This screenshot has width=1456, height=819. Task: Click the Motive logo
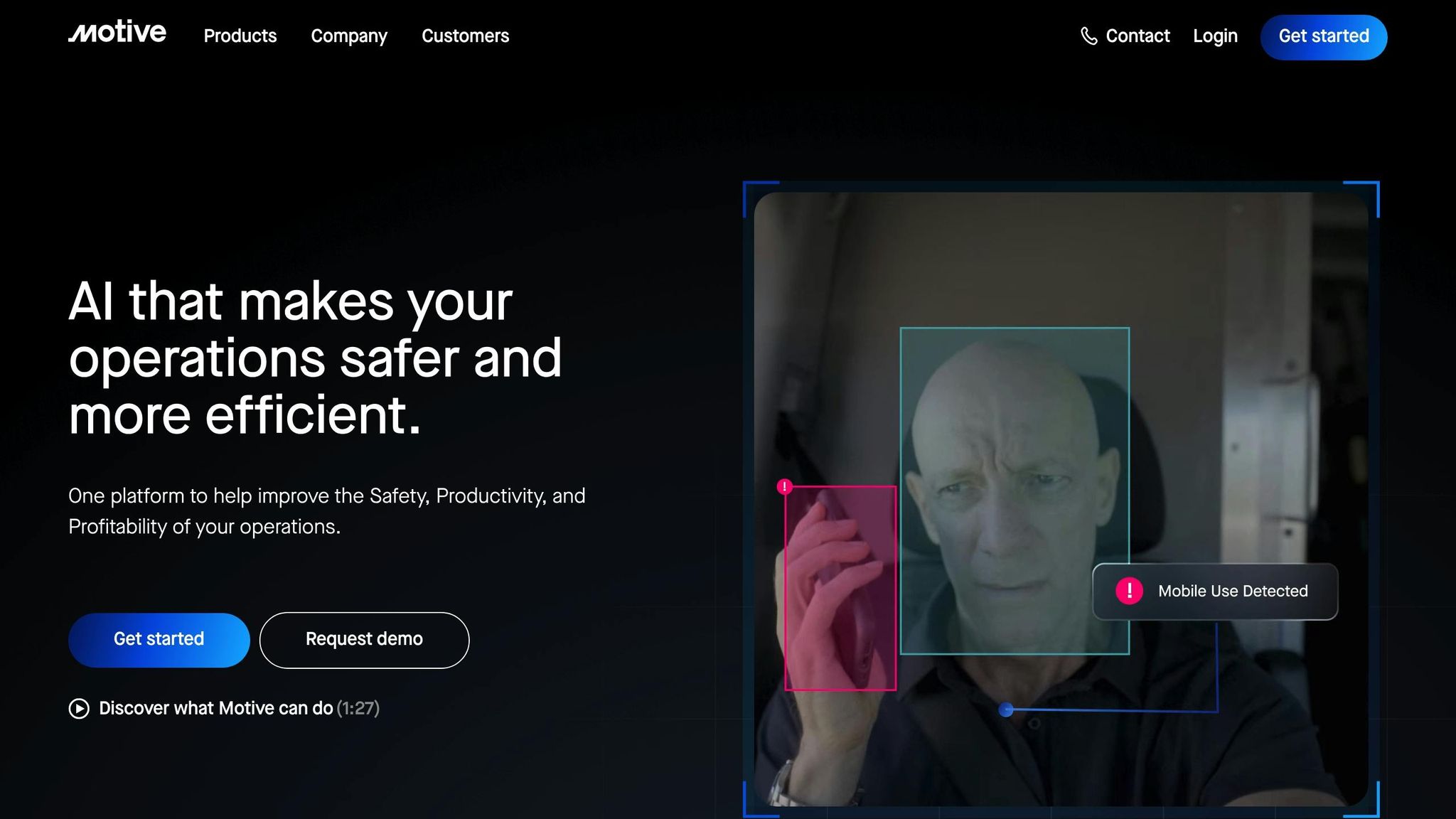click(117, 33)
